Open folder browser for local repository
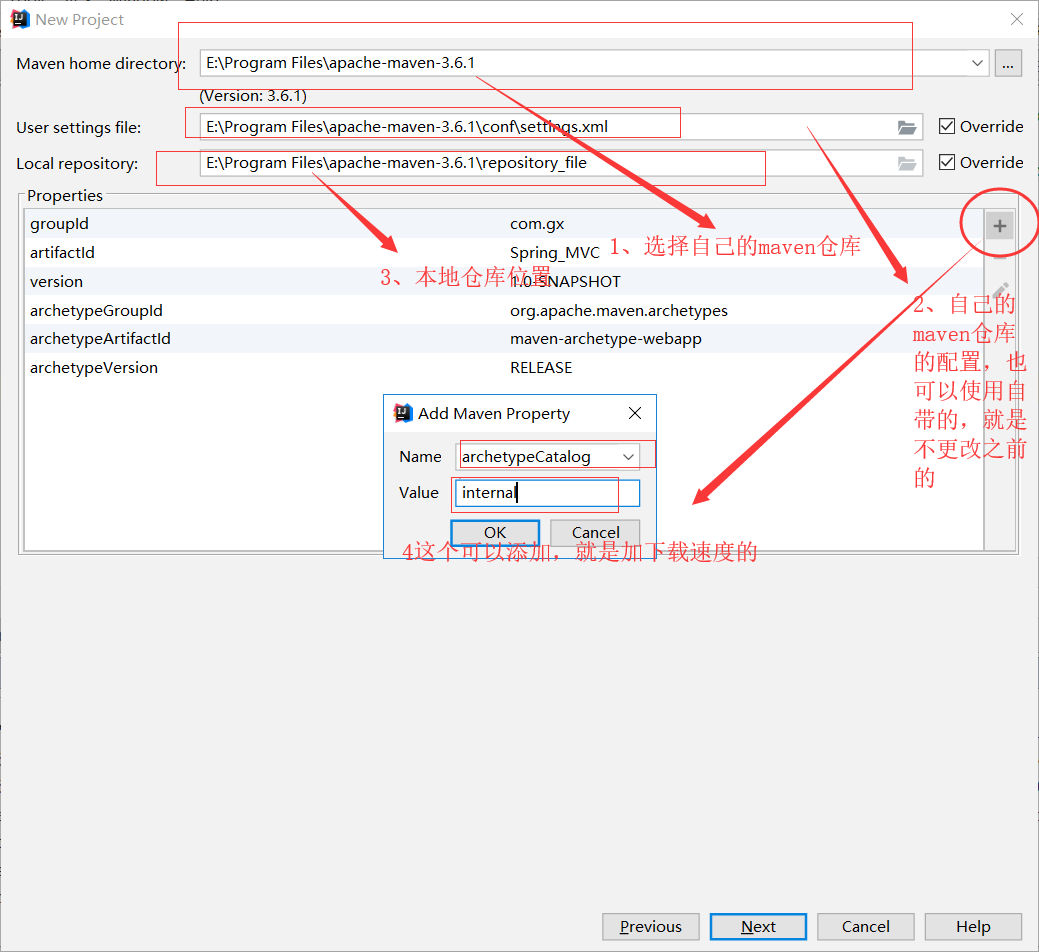The width and height of the screenshot is (1039, 952). (x=906, y=163)
